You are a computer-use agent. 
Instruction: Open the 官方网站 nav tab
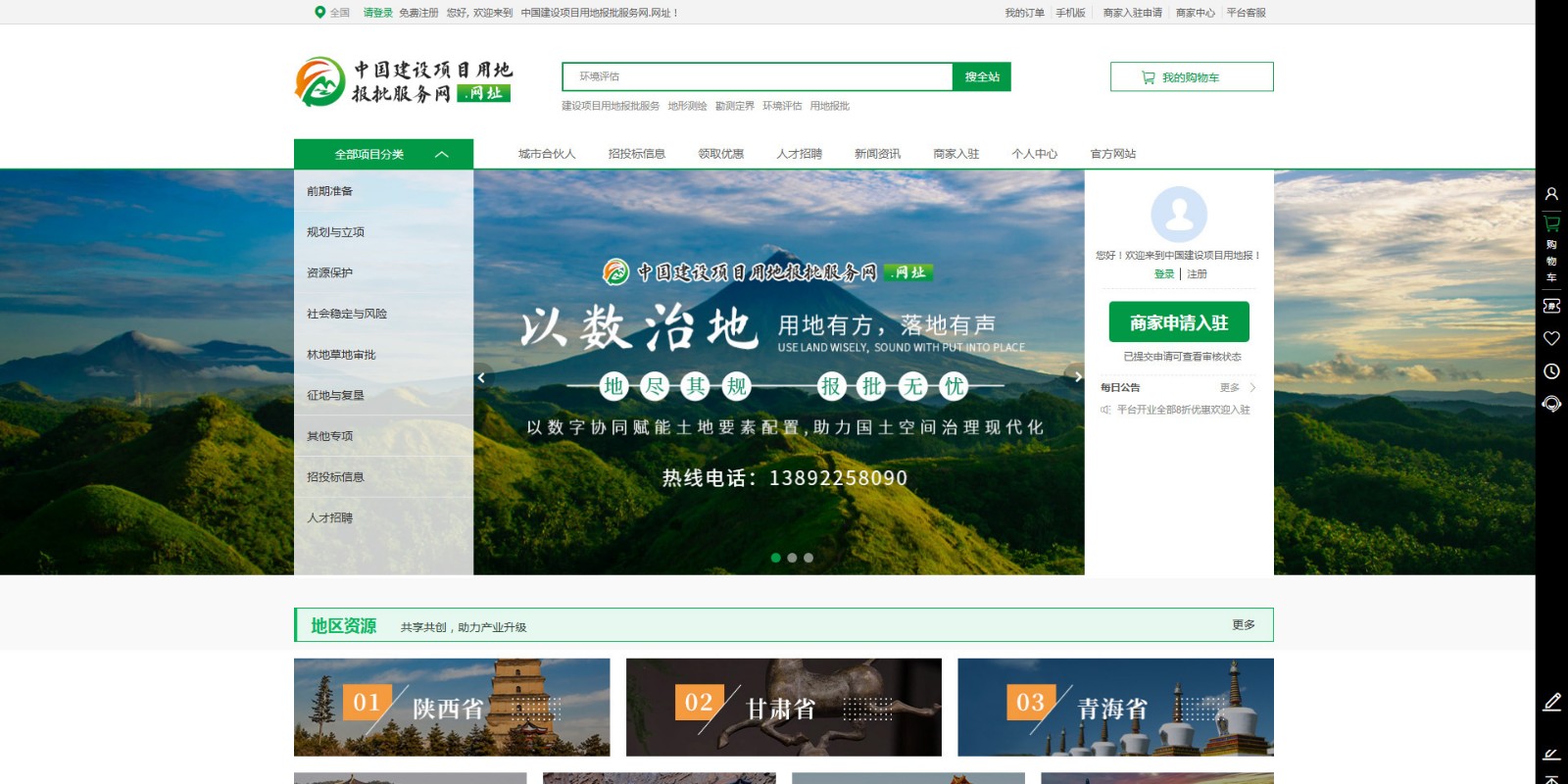[1113, 154]
